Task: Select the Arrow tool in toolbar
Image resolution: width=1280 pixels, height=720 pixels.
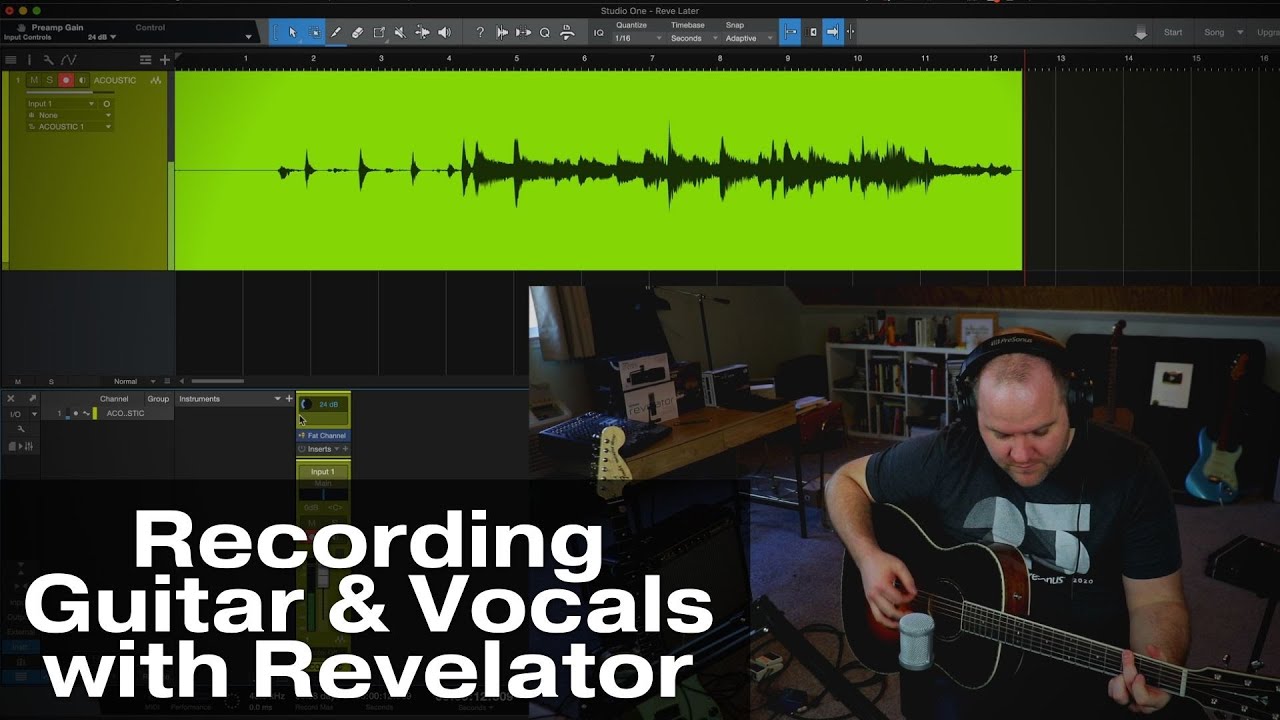Action: pos(293,32)
